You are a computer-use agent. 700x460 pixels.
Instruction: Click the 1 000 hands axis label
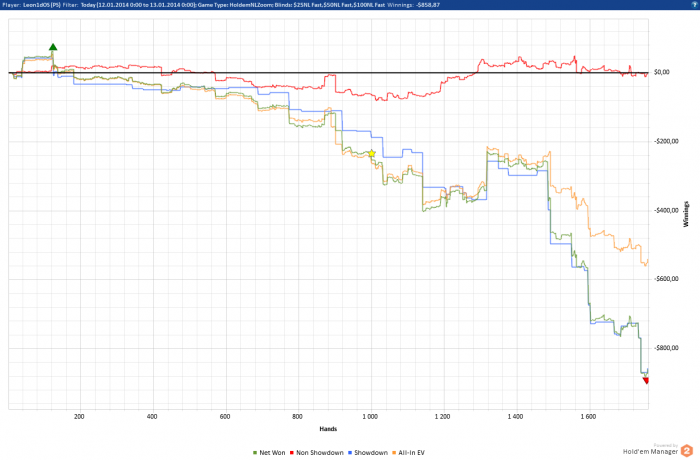pos(370,416)
